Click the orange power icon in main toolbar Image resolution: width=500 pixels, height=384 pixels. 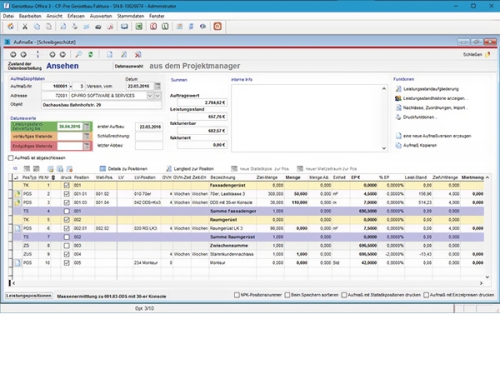pyautogui.click(x=218, y=26)
